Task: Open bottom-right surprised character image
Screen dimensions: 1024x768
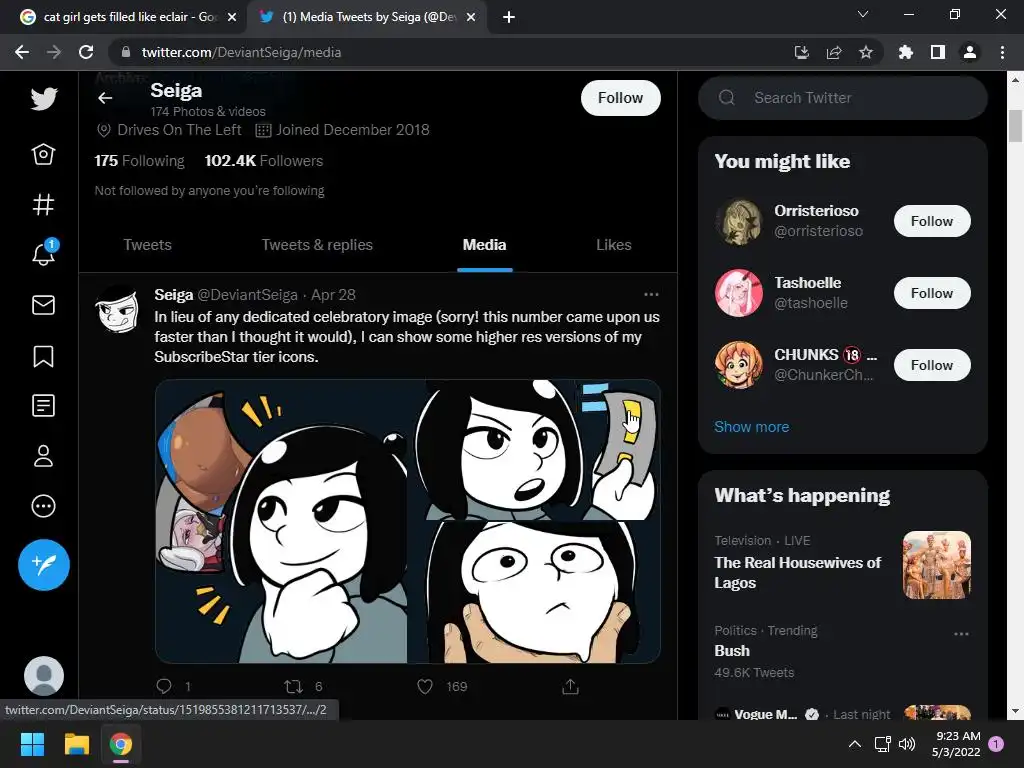Action: [x=534, y=592]
